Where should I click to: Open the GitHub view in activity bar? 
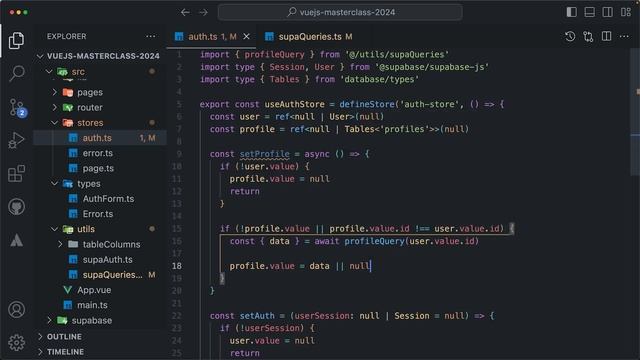pyautogui.click(x=16, y=207)
